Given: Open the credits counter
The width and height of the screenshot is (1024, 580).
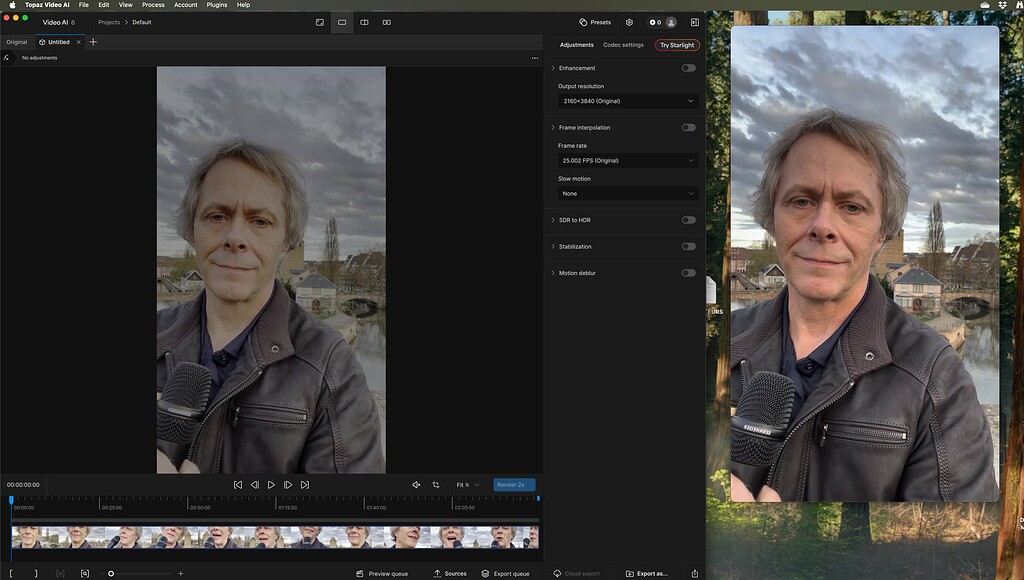Looking at the screenshot, I should 655,22.
